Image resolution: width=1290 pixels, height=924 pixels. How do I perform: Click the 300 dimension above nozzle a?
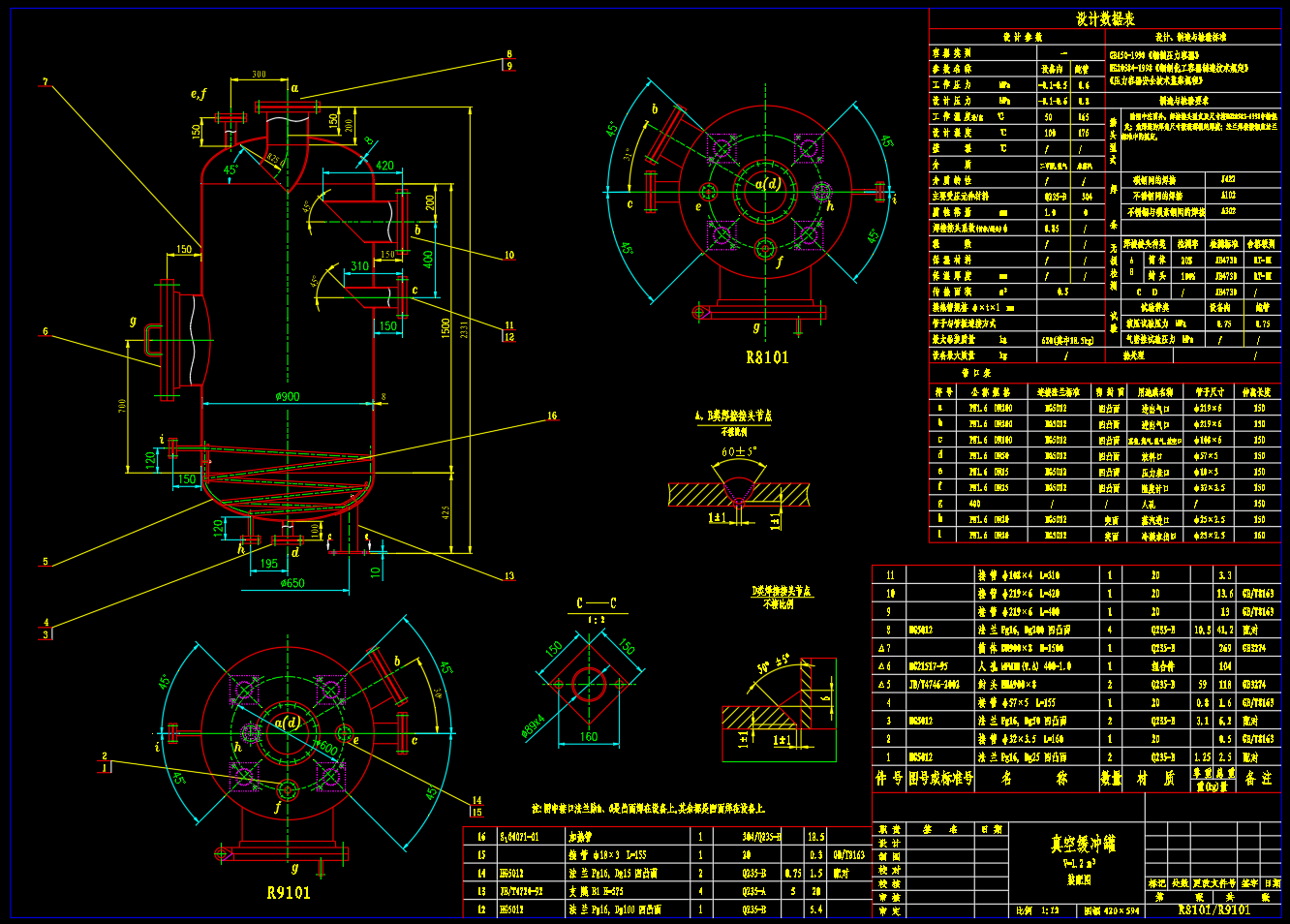pyautogui.click(x=259, y=75)
